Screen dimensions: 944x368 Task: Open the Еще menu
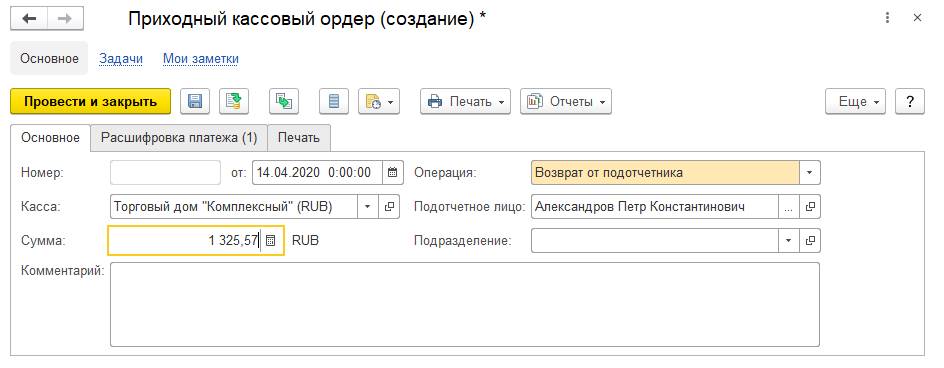856,102
